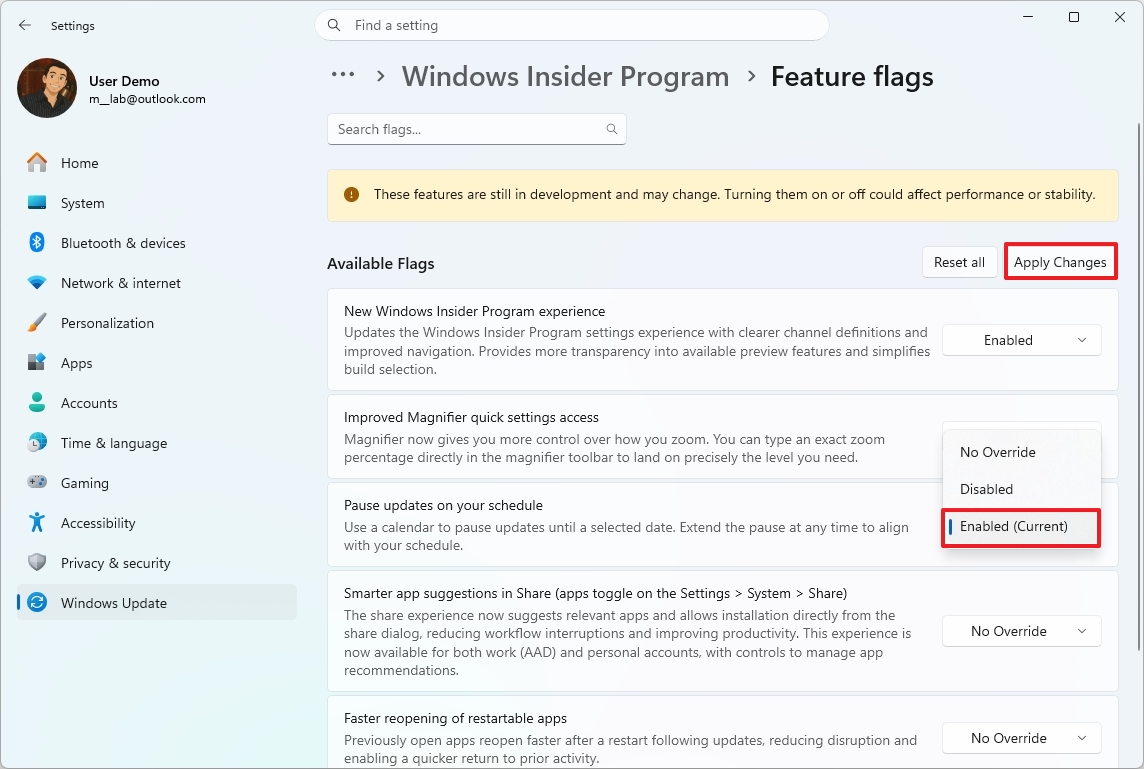Select the Bluetooth icon in sidebar
Image resolution: width=1144 pixels, height=769 pixels.
coord(36,243)
